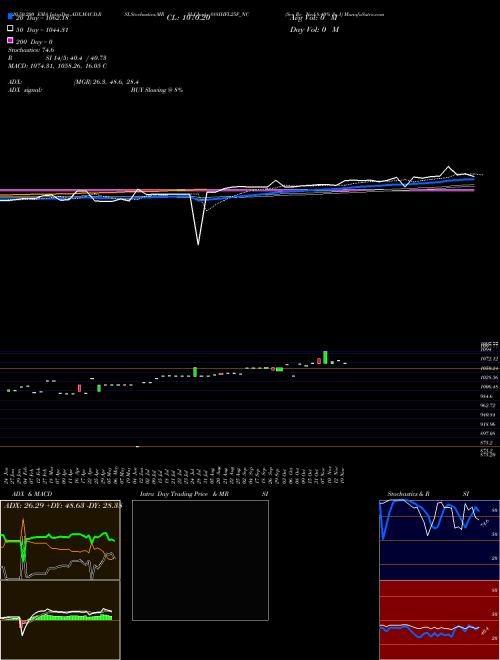Click the 873.2 price axis label

point(487,442)
